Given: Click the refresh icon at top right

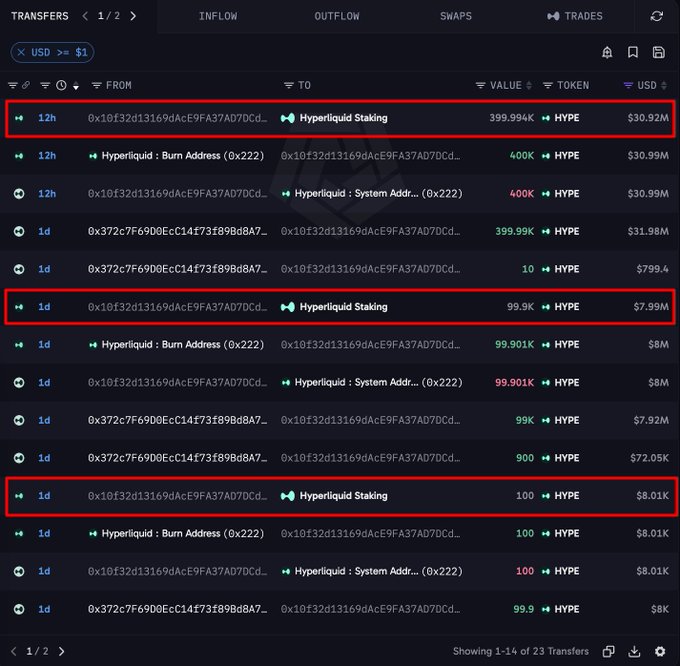Looking at the screenshot, I should 657,16.
